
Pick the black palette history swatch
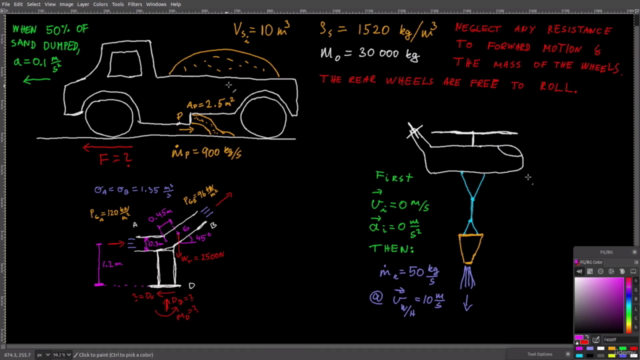(590, 356)
